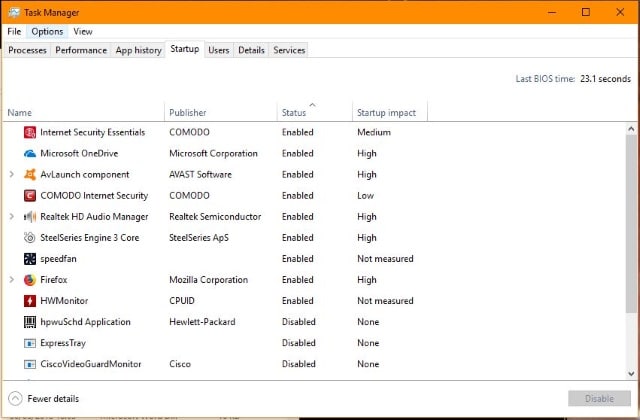The image size is (640, 420).
Task: Click the Medium startup impact value
Action: [x=374, y=132]
